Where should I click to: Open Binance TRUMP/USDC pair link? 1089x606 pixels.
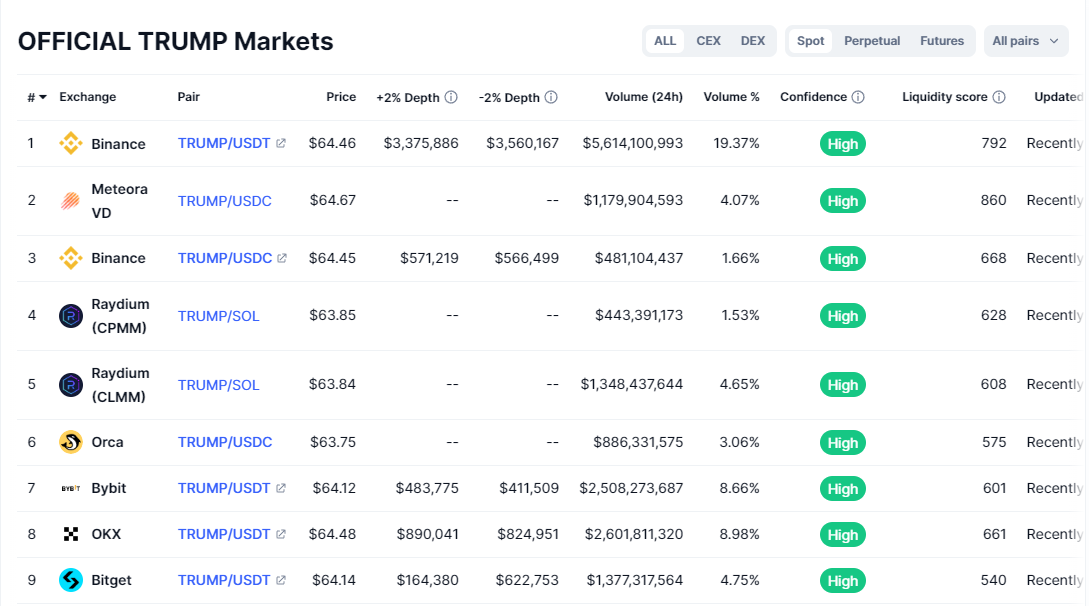[x=225, y=258]
